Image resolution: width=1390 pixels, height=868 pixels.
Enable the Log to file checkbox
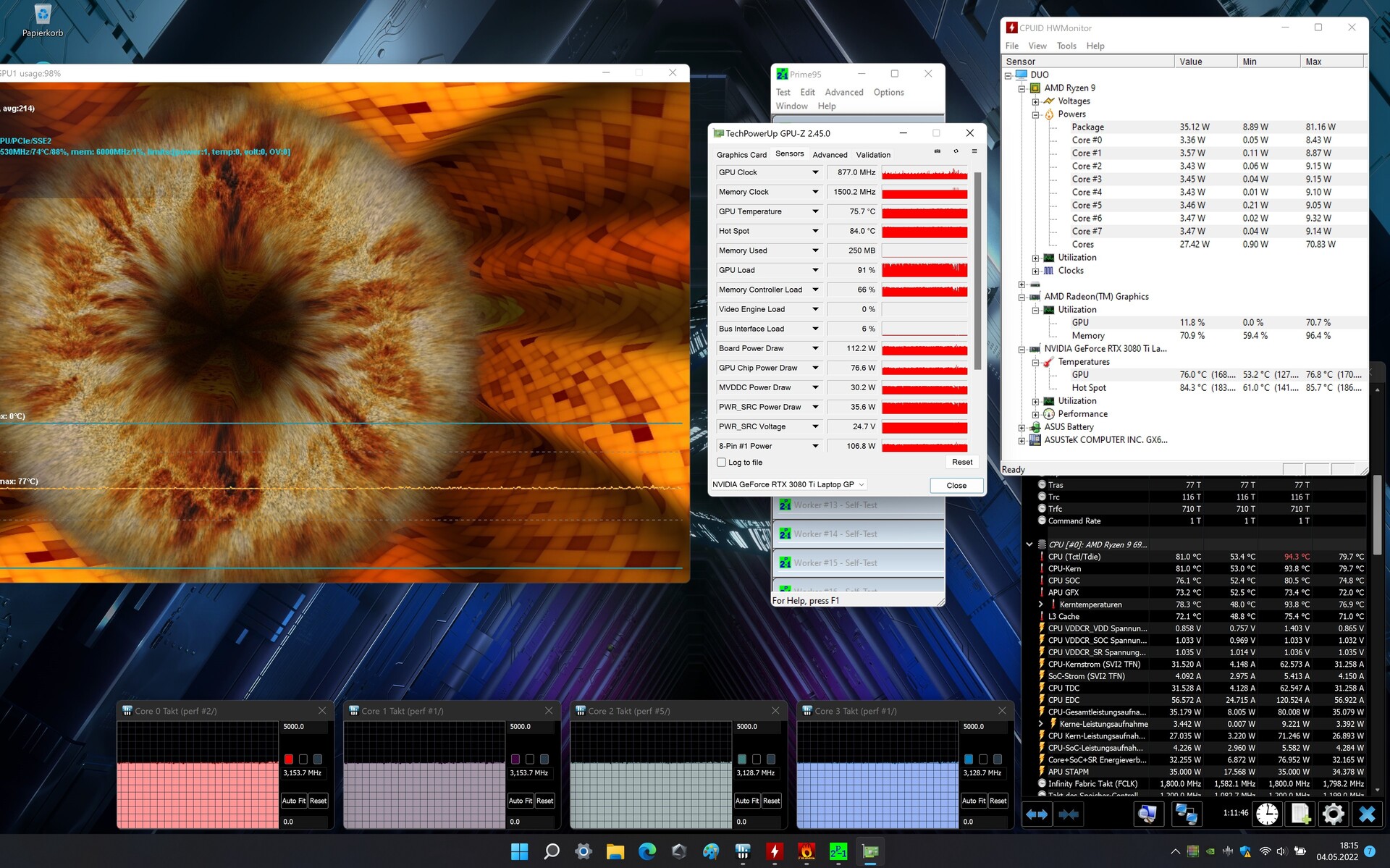[721, 462]
